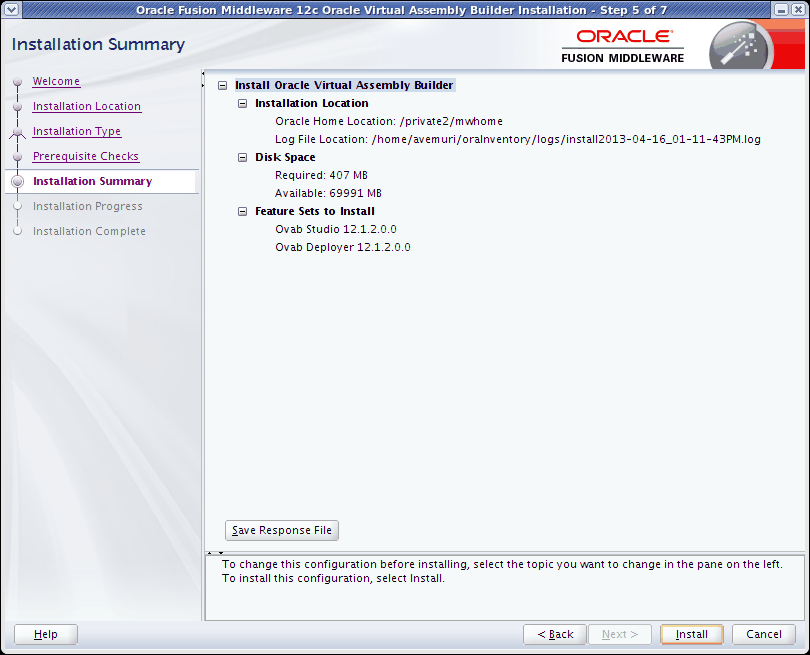Go to the Welcome step
Image resolution: width=810 pixels, height=655 pixels.
(56, 81)
